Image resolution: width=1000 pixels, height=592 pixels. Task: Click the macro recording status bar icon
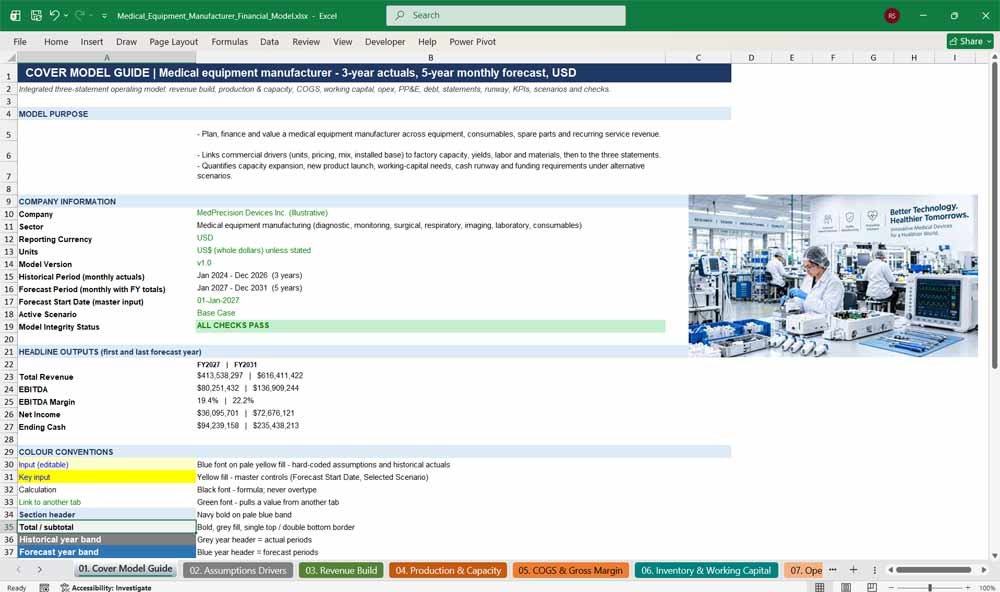tap(44, 588)
